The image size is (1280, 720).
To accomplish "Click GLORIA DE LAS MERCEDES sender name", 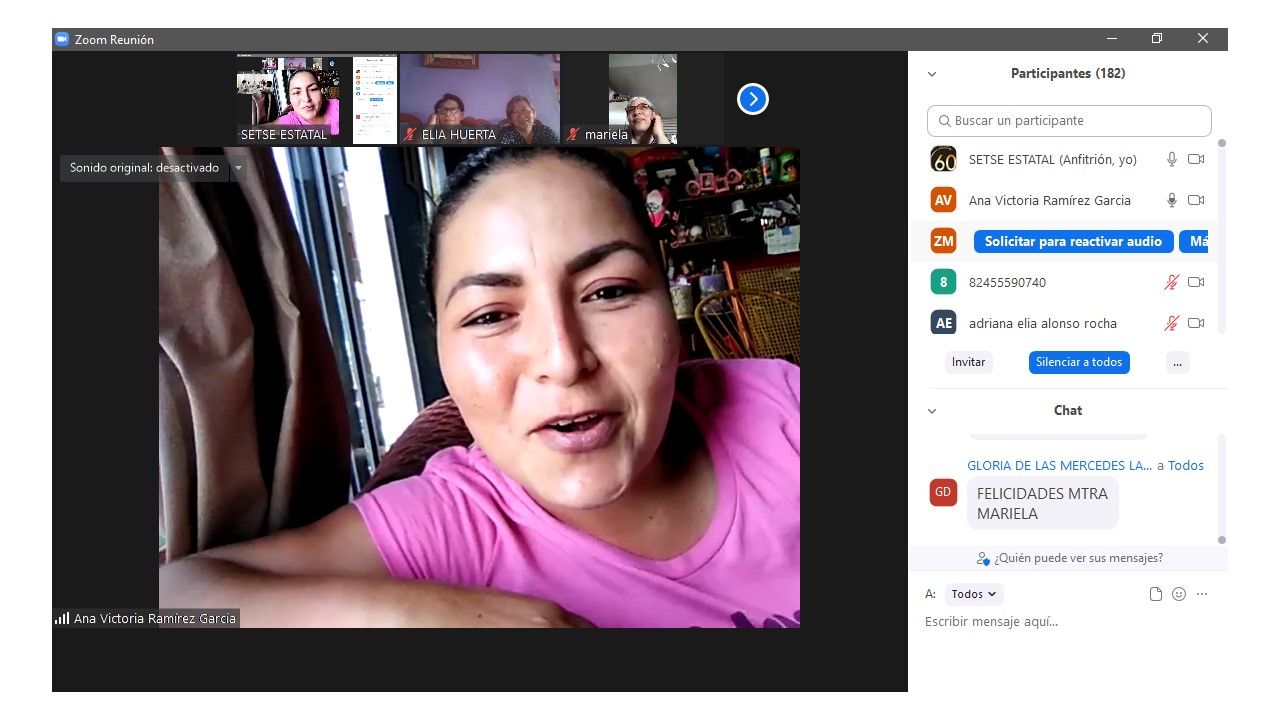I will [1060, 465].
